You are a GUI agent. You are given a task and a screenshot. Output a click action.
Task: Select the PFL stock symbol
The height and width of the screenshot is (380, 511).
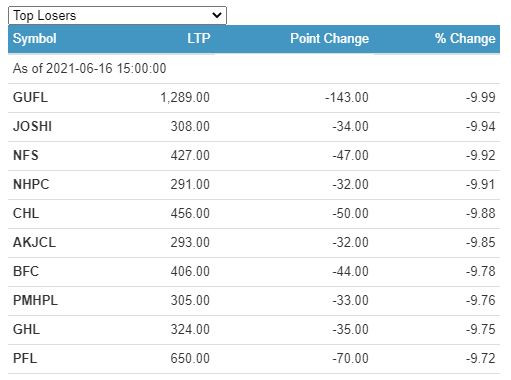click(25, 359)
